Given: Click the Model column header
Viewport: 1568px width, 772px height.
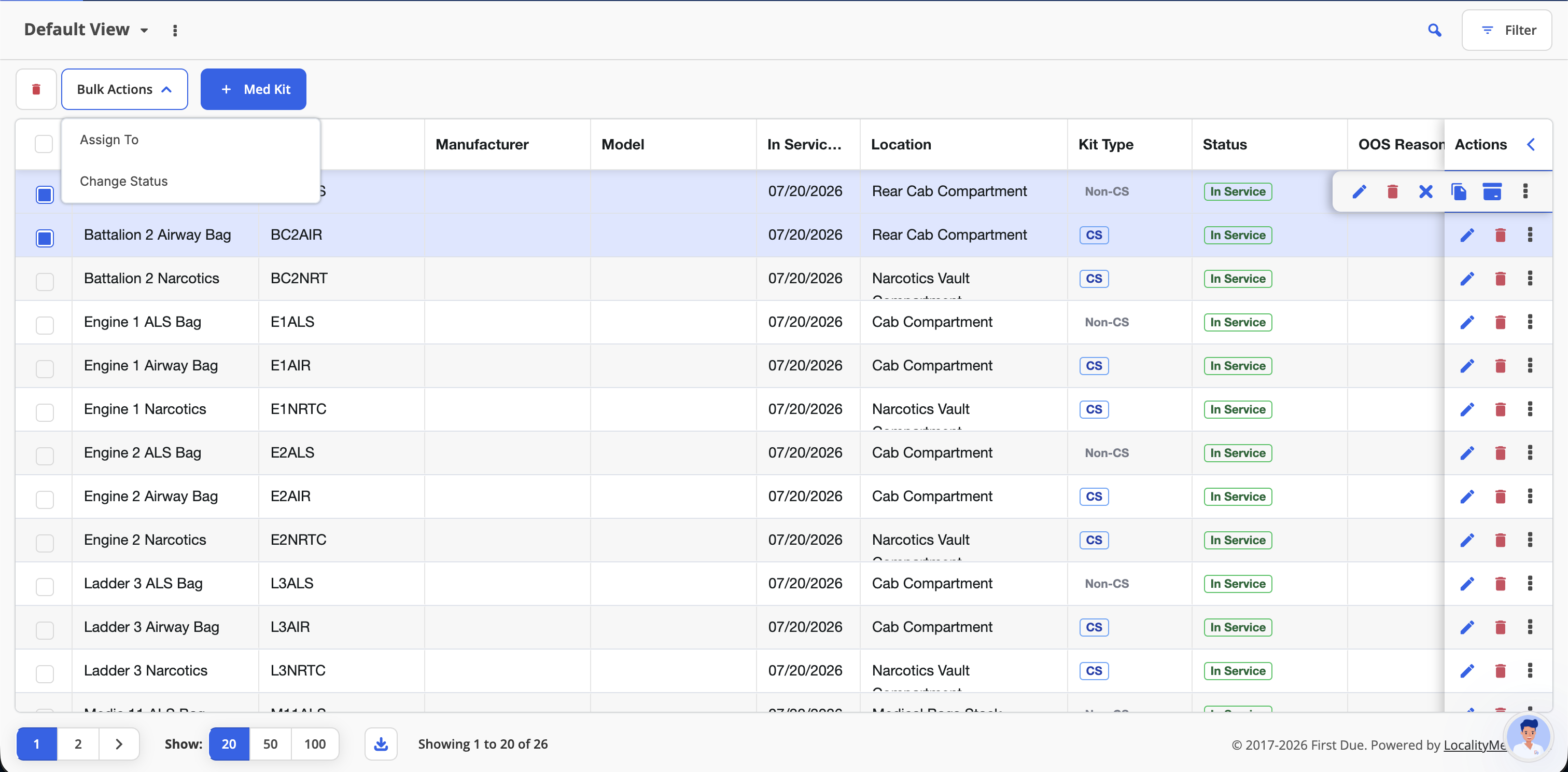Looking at the screenshot, I should (623, 144).
